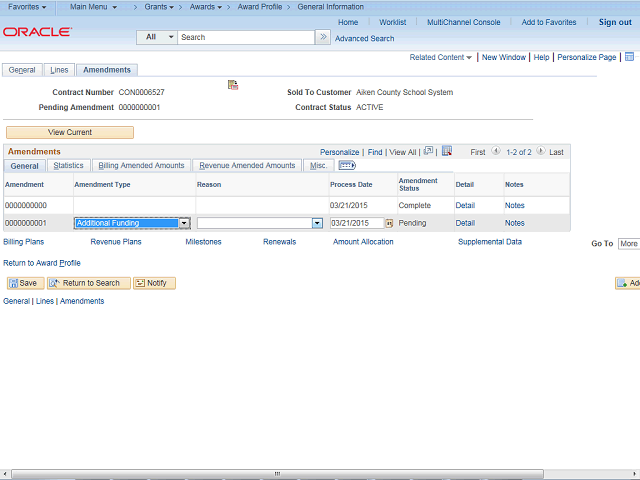Open the All search category dropdown

pyautogui.click(x=157, y=37)
